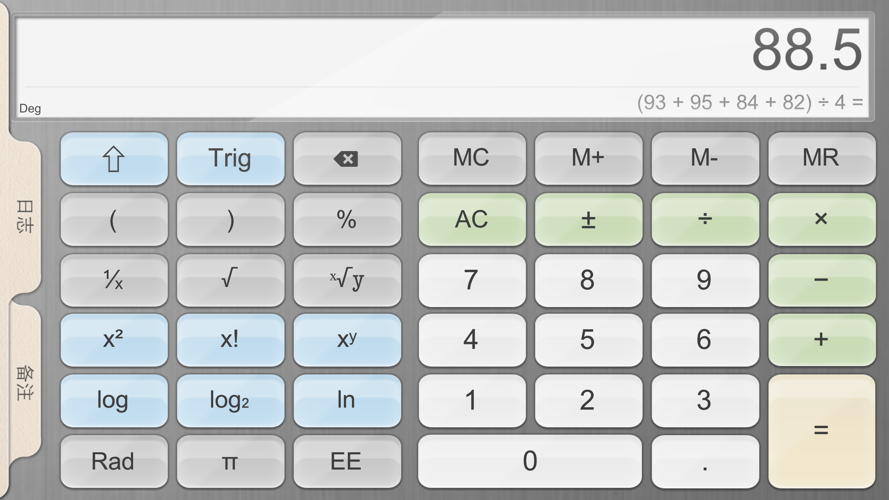Switch angle mode with Rad key
This screenshot has height=500, width=889.
113,461
